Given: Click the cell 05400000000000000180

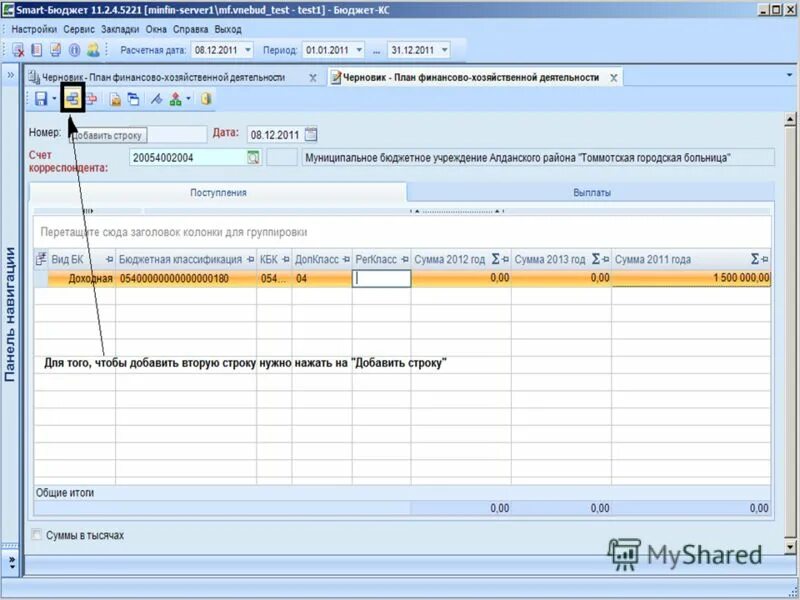Looking at the screenshot, I should point(186,279).
